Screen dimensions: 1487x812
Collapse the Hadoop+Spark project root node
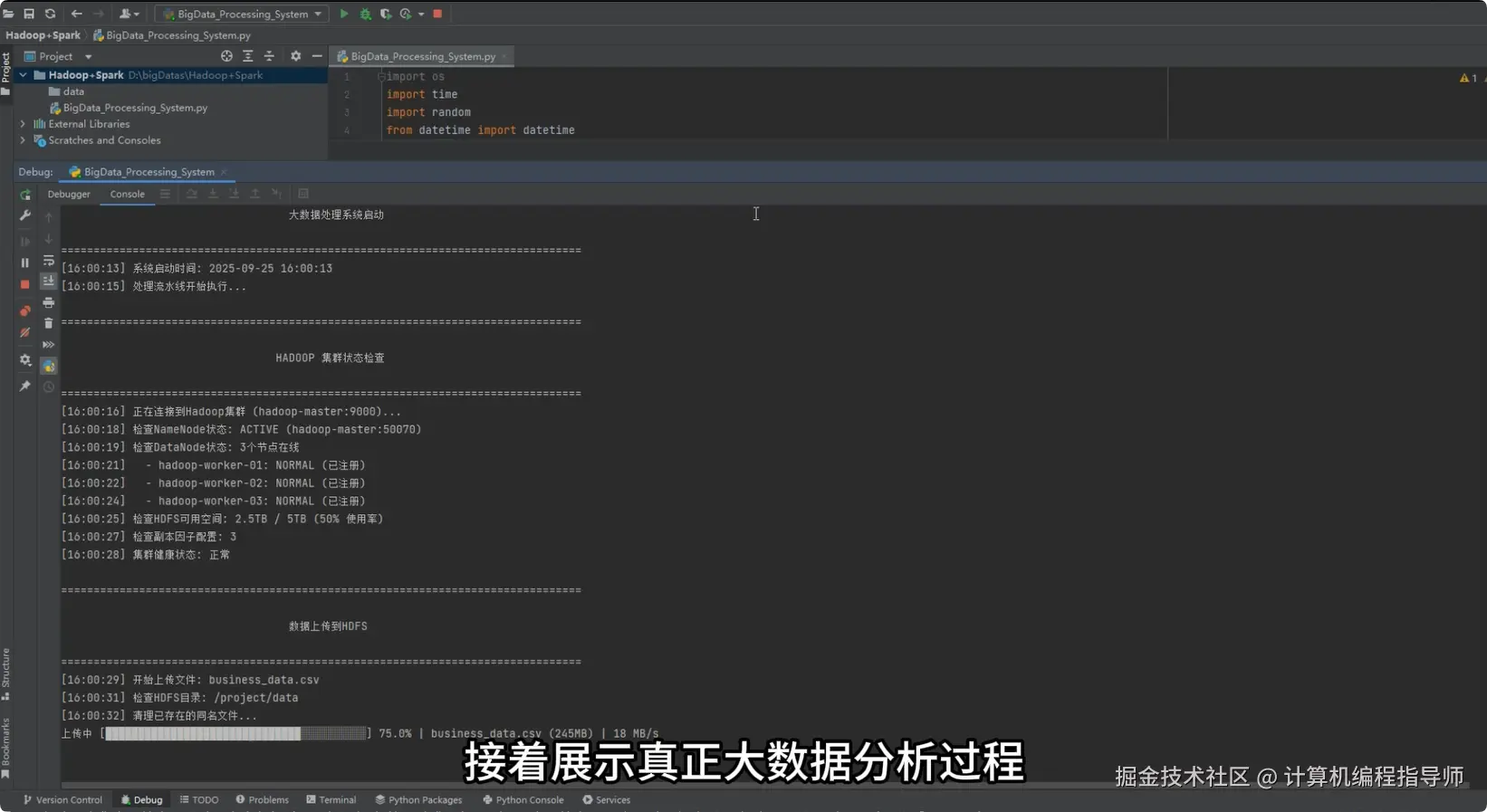(23, 75)
